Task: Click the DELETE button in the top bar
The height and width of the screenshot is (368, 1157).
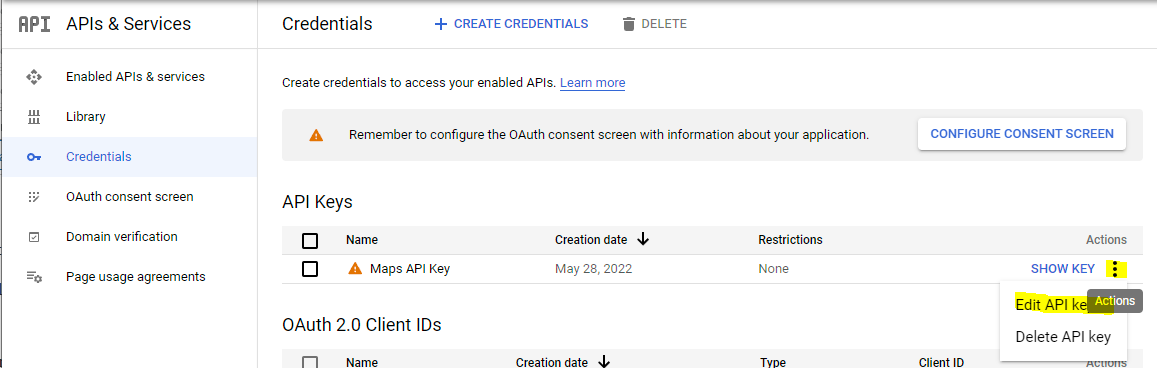Action: click(x=655, y=24)
